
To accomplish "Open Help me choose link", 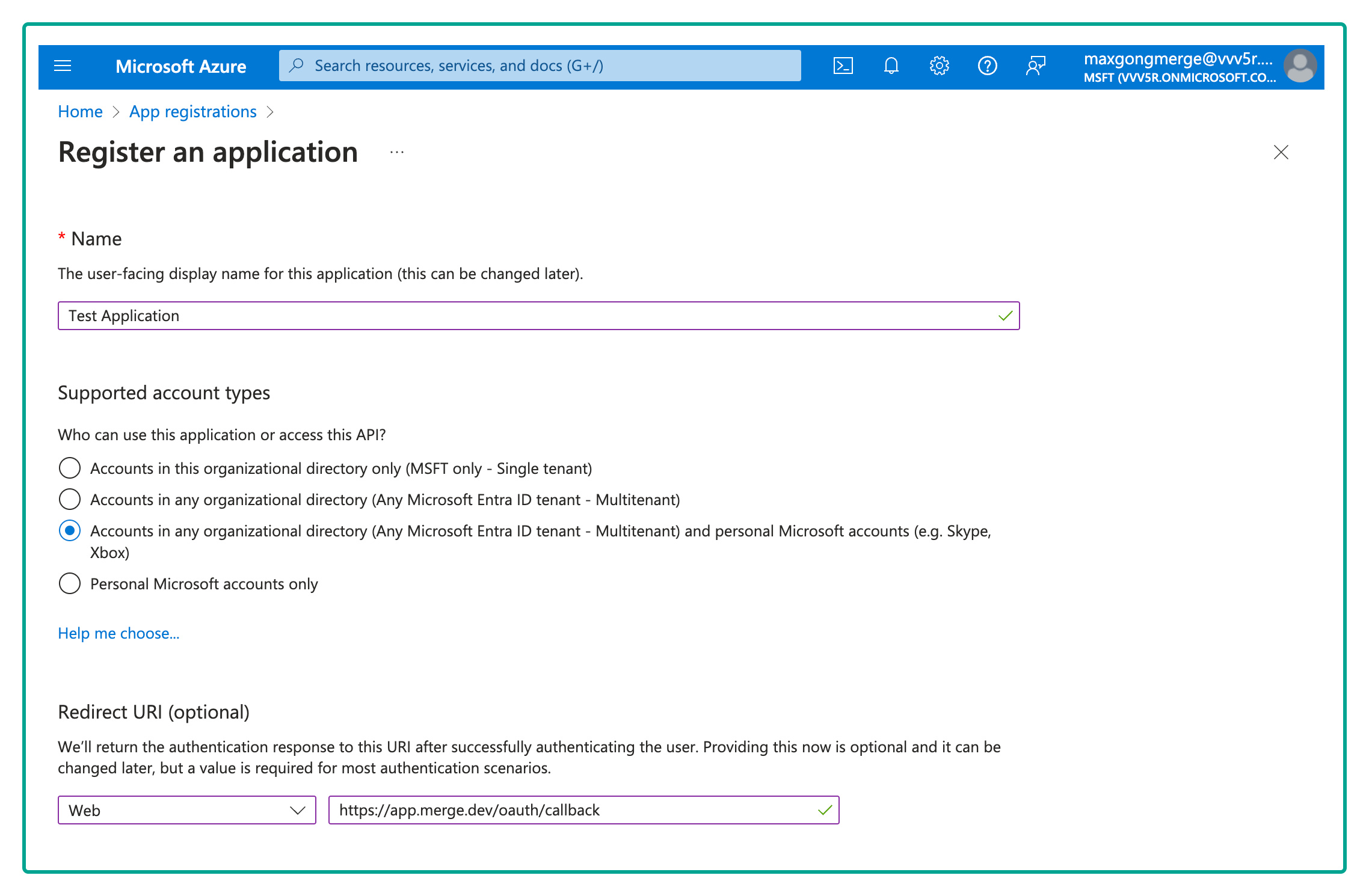I will tap(118, 633).
